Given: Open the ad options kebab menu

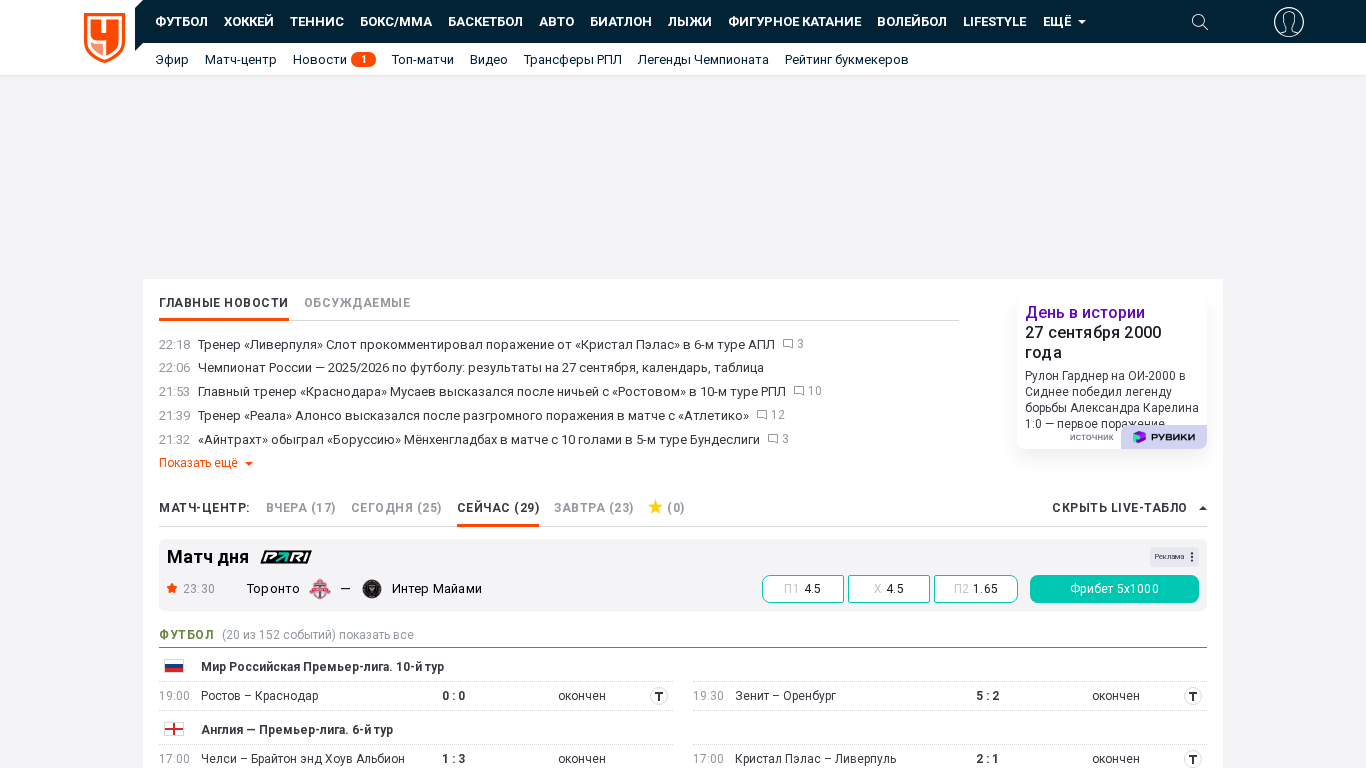Looking at the screenshot, I should click(x=1192, y=557).
